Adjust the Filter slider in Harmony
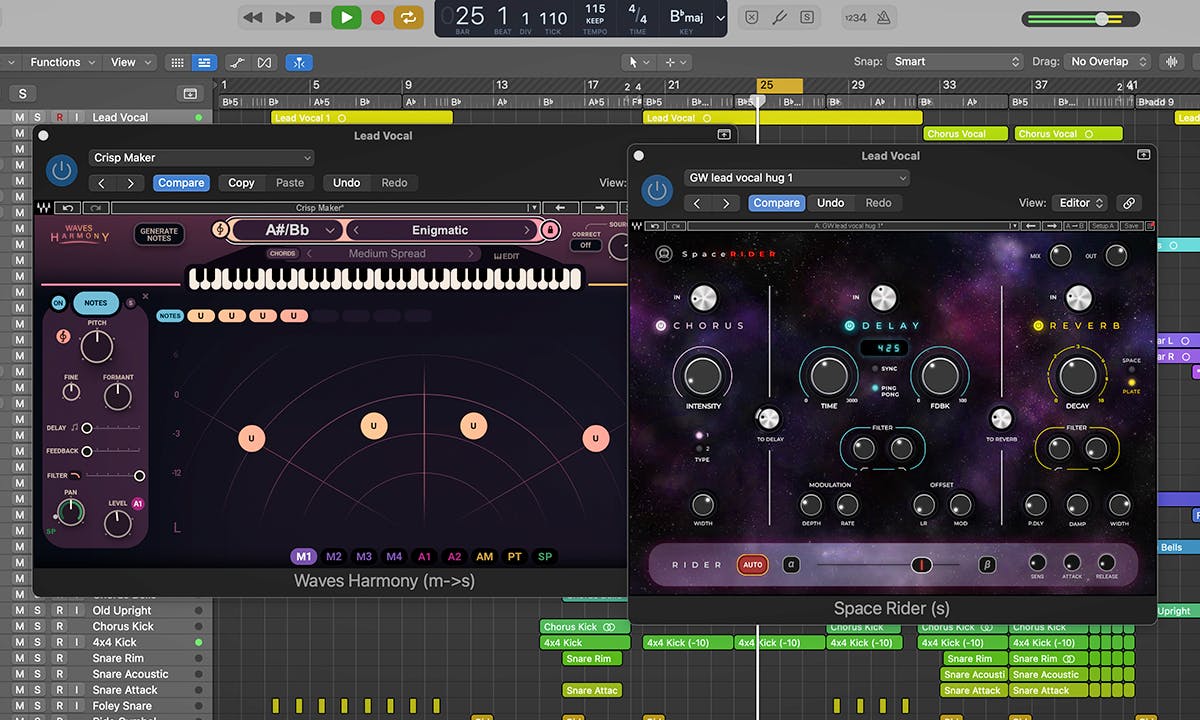 point(114,476)
